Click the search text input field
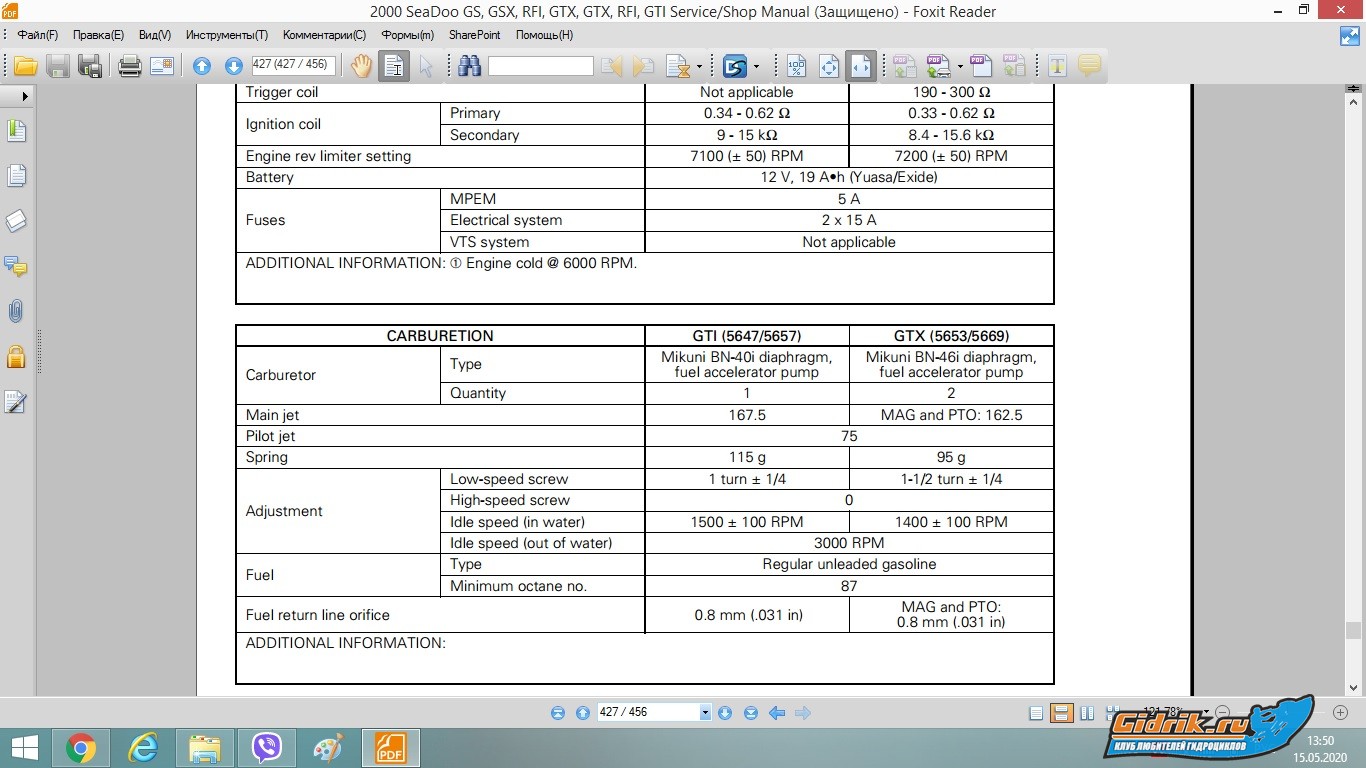 (540, 66)
